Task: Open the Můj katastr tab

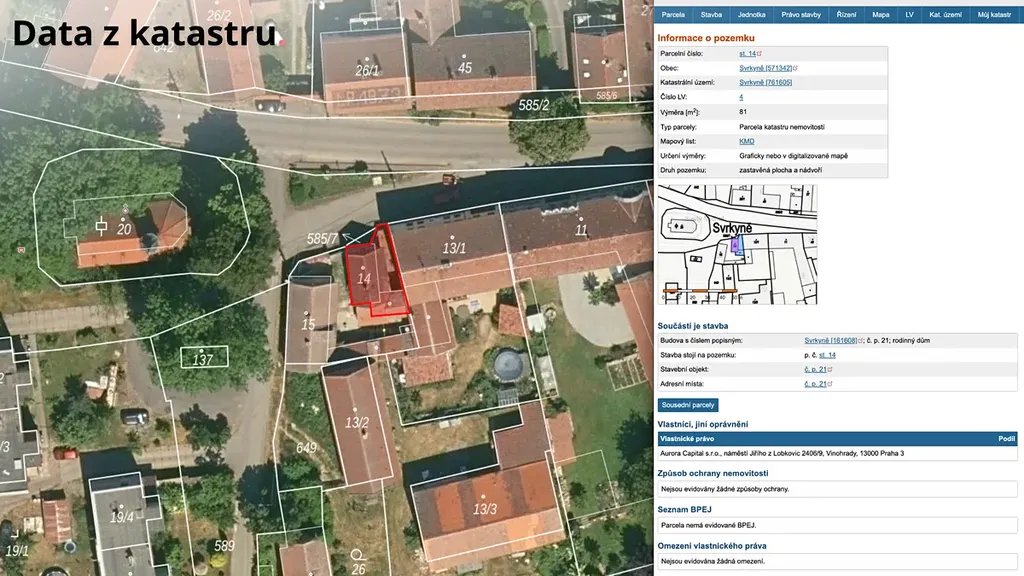Action: pyautogui.click(x=994, y=15)
